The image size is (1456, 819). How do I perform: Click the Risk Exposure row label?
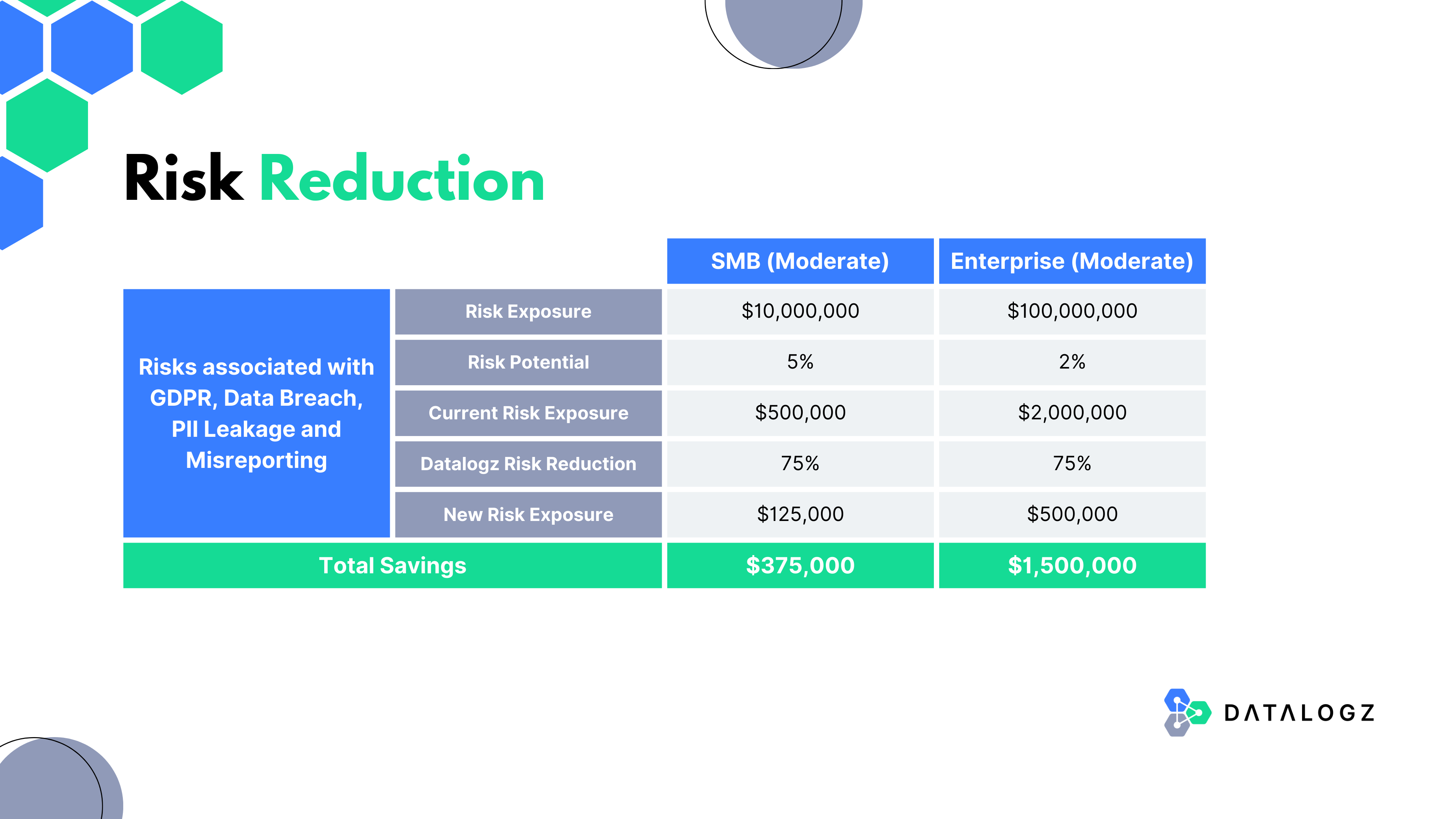[x=528, y=311]
